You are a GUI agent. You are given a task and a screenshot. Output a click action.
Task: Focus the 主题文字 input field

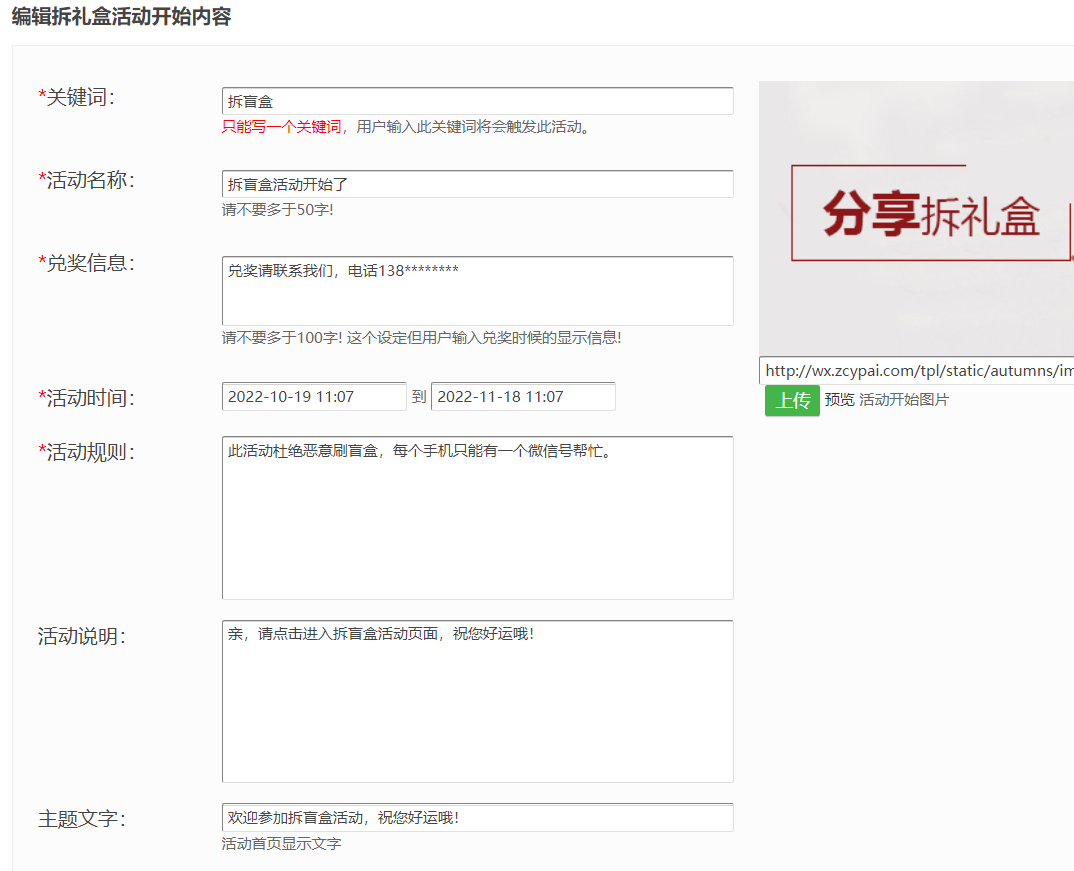tap(477, 818)
